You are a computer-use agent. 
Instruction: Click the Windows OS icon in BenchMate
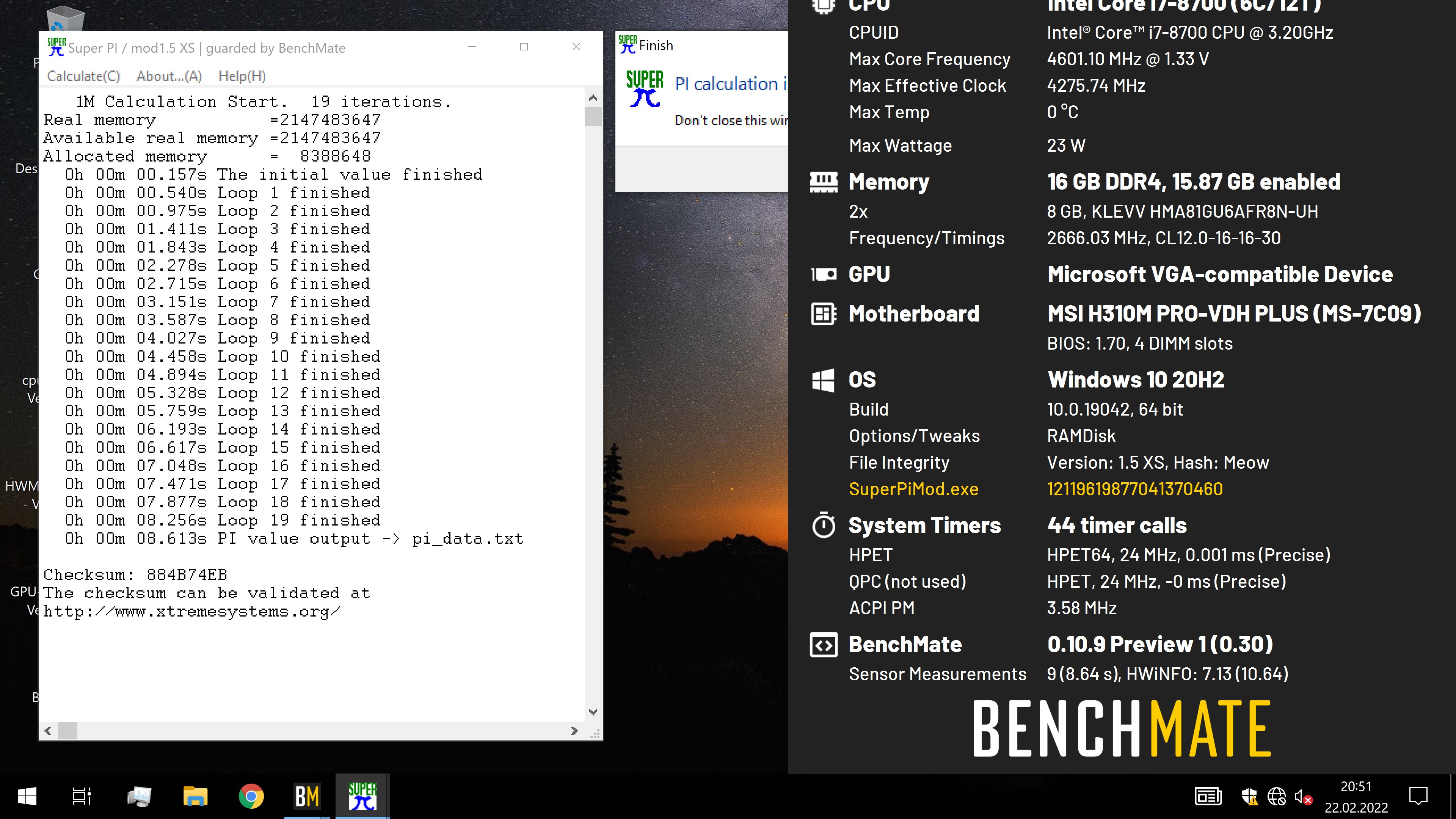823,380
